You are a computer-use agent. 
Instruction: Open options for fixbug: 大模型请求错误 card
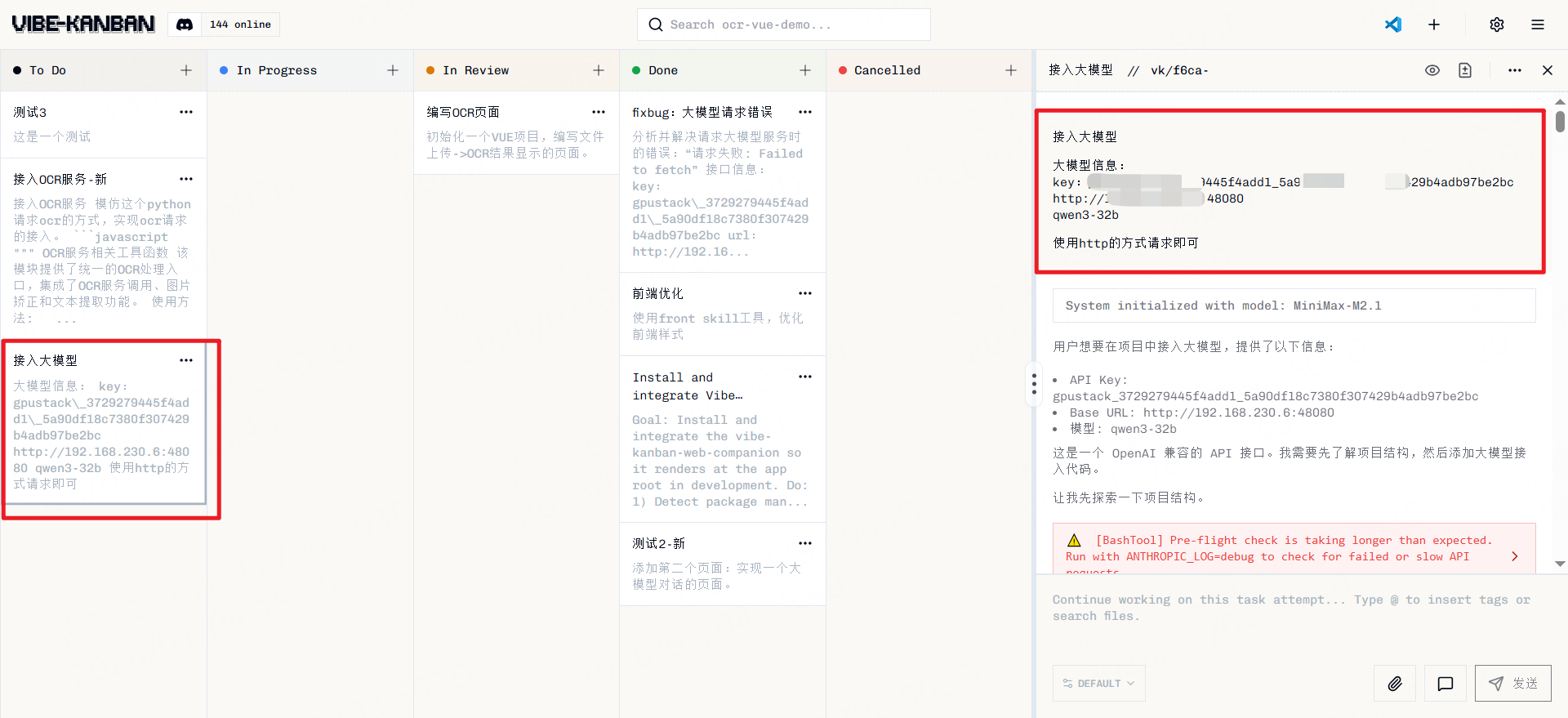[805, 112]
